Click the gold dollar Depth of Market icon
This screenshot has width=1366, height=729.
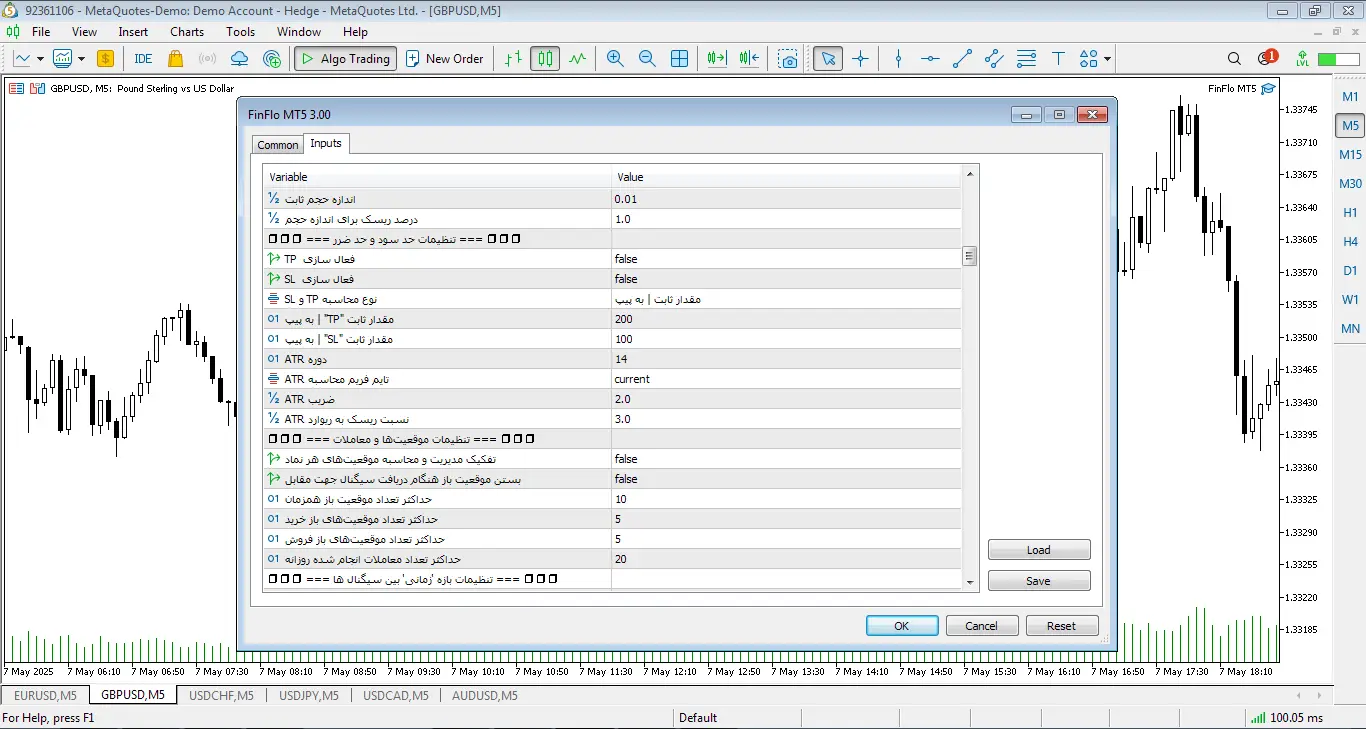[x=106, y=59]
